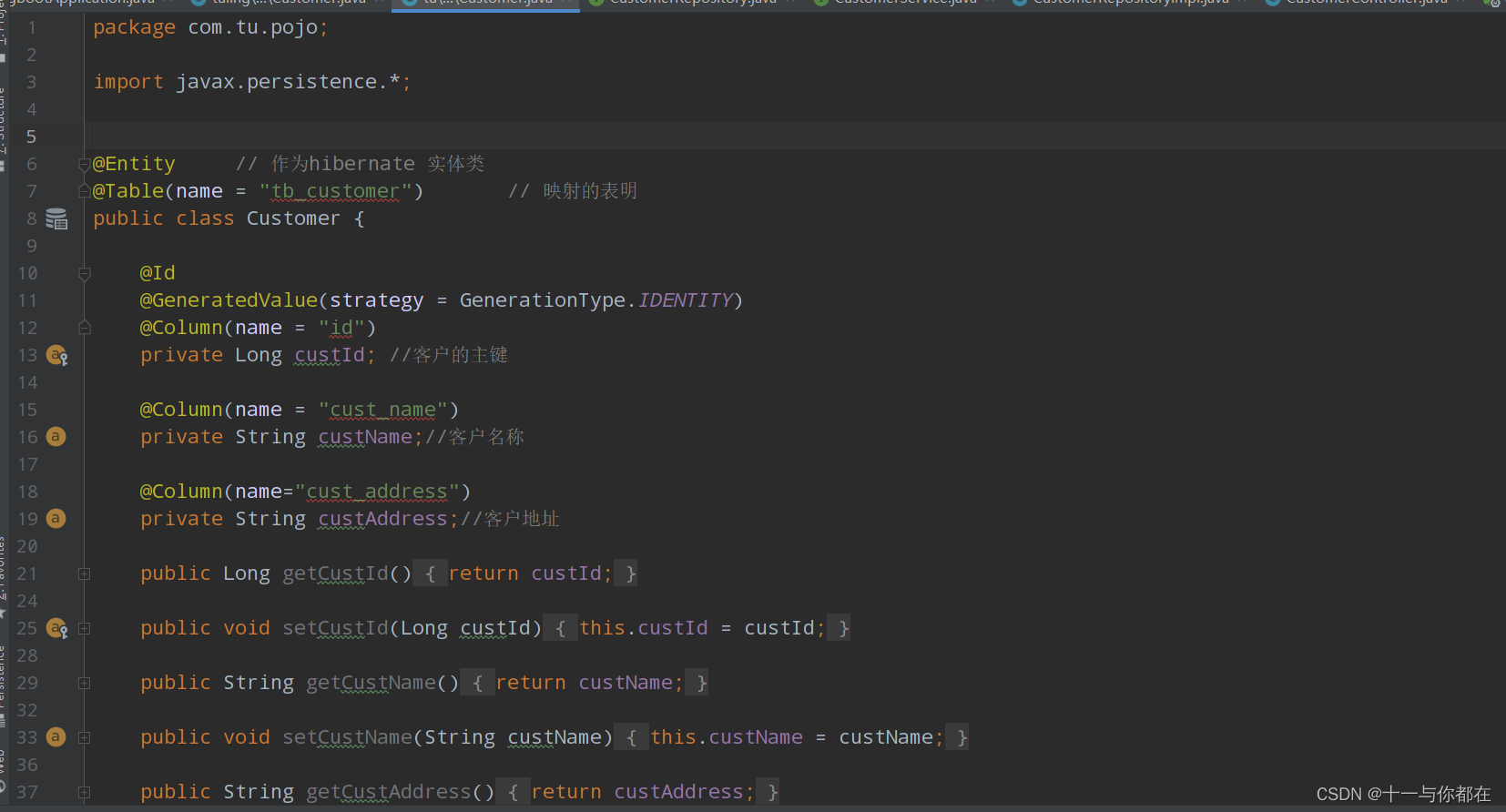
Task: Click the "cust_address" column string
Action: pyautogui.click(x=377, y=492)
